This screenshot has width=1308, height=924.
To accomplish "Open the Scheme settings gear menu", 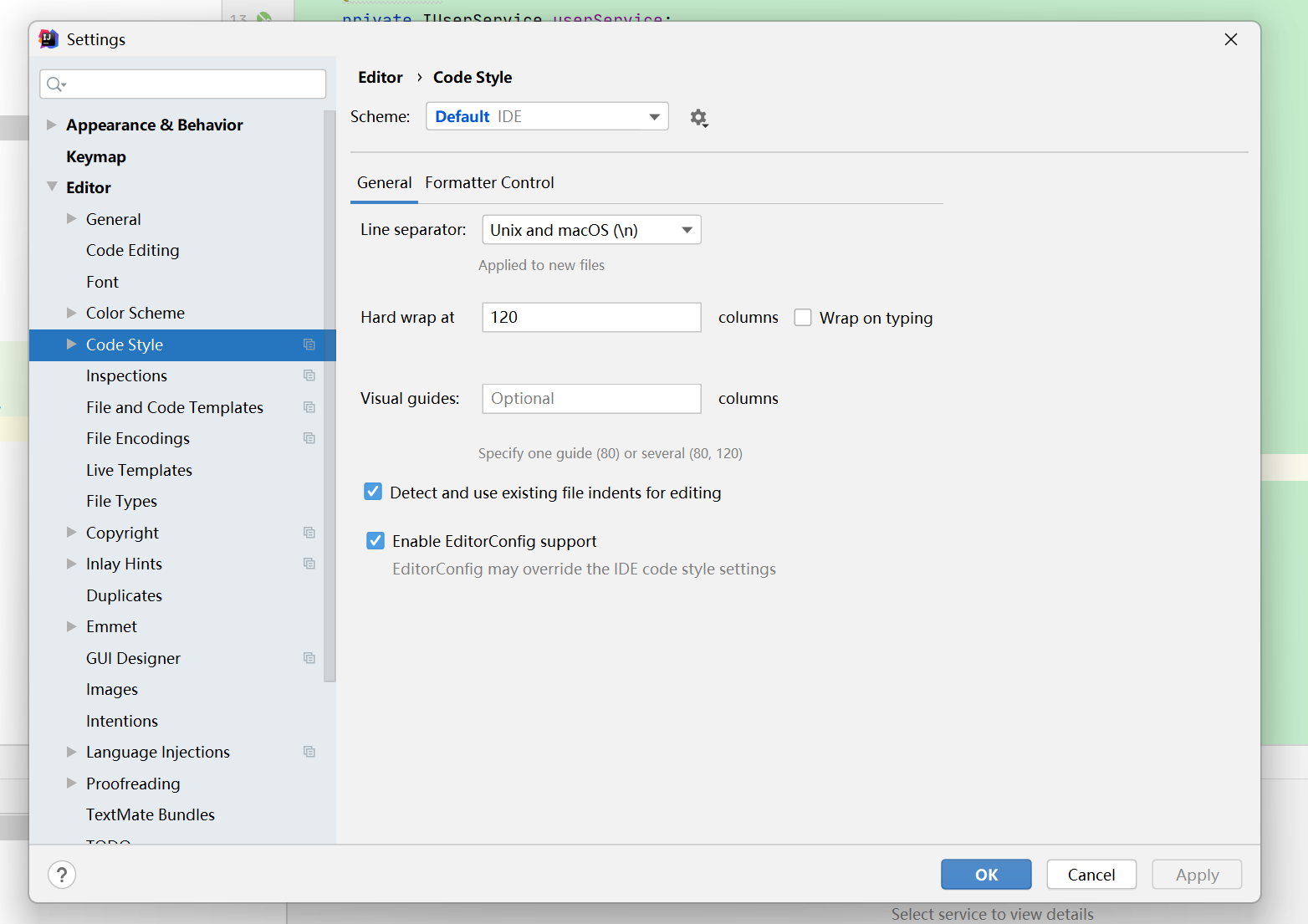I will point(699,117).
